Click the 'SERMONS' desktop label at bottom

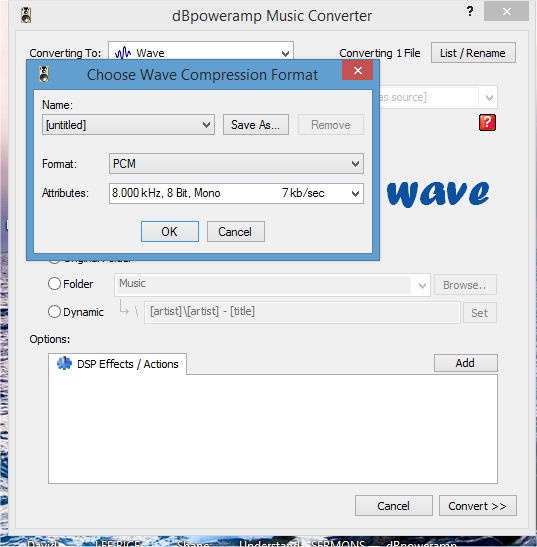338,543
